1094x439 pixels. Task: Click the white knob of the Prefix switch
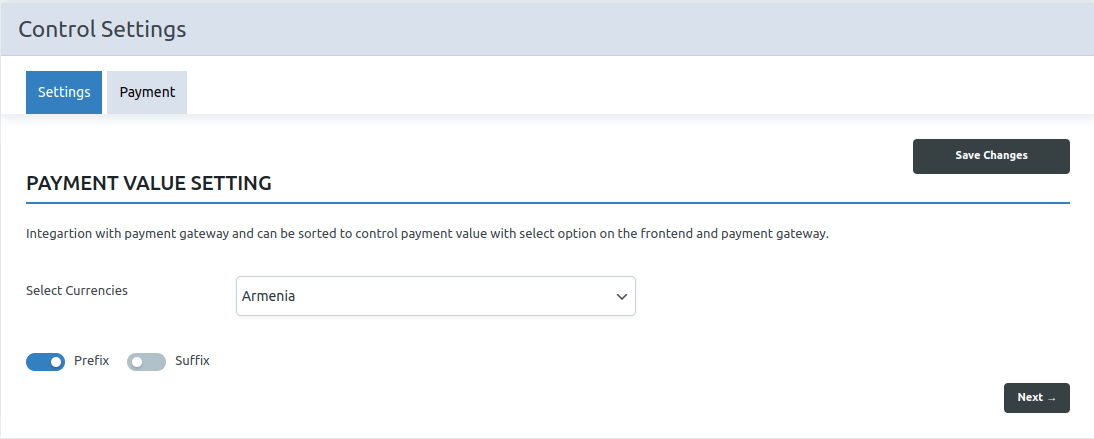tap(56, 361)
